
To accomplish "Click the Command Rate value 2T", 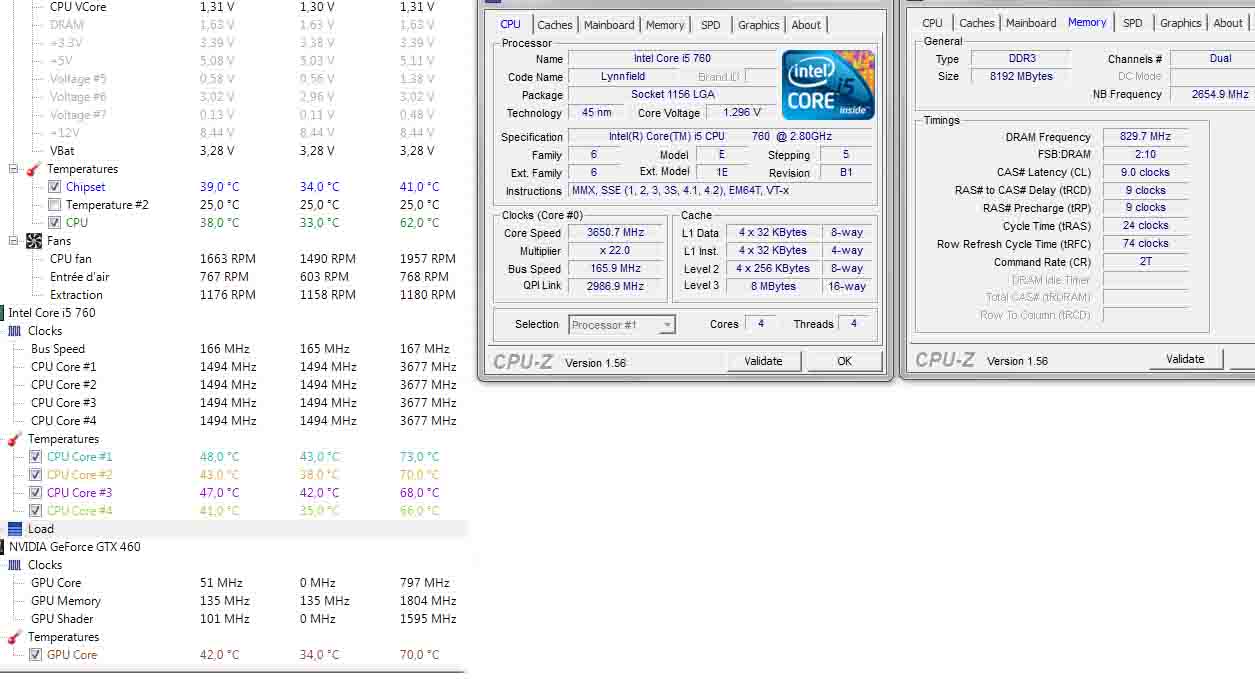I will pyautogui.click(x=1145, y=262).
